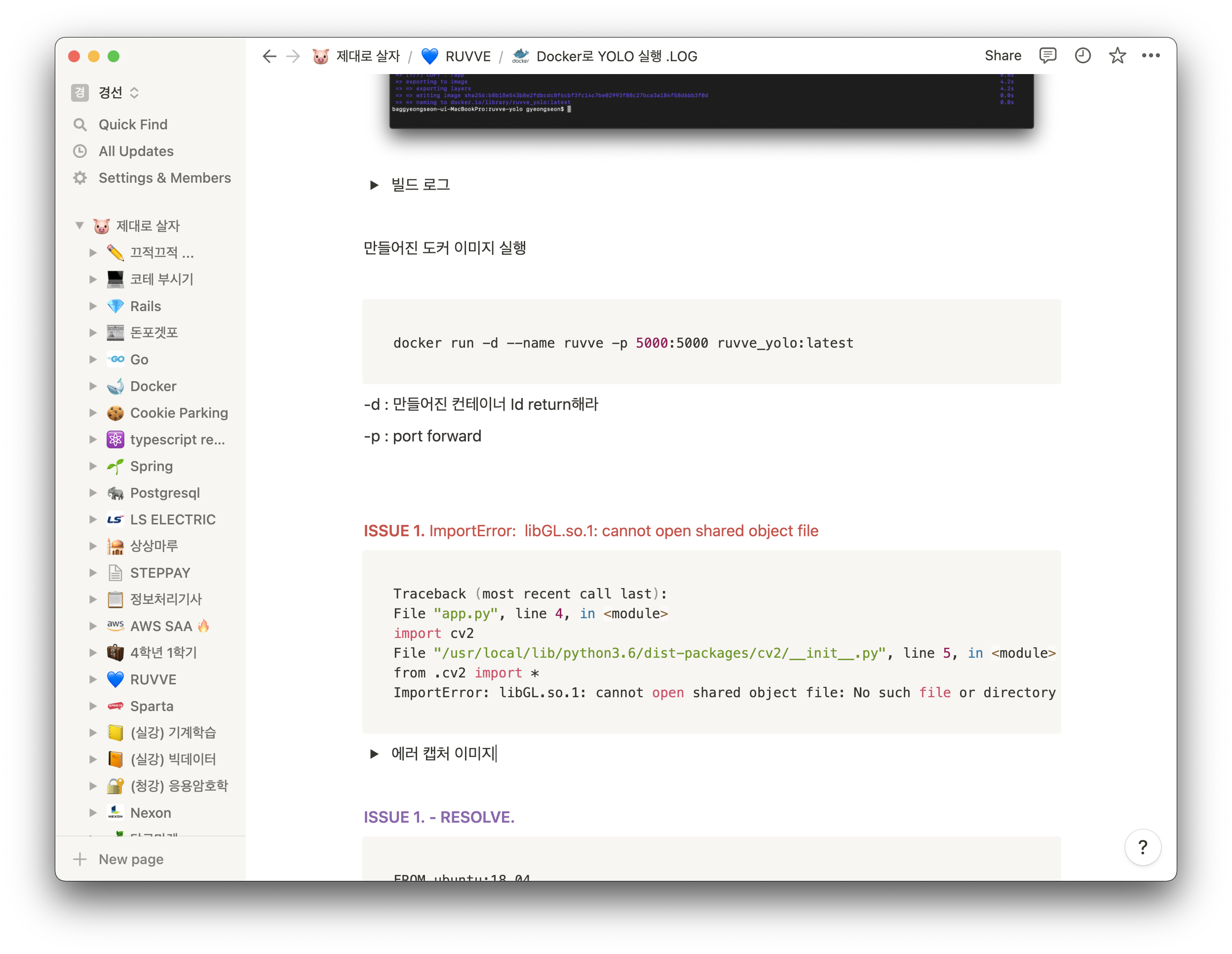Expand the RUVVE page tree arrow

93,679
